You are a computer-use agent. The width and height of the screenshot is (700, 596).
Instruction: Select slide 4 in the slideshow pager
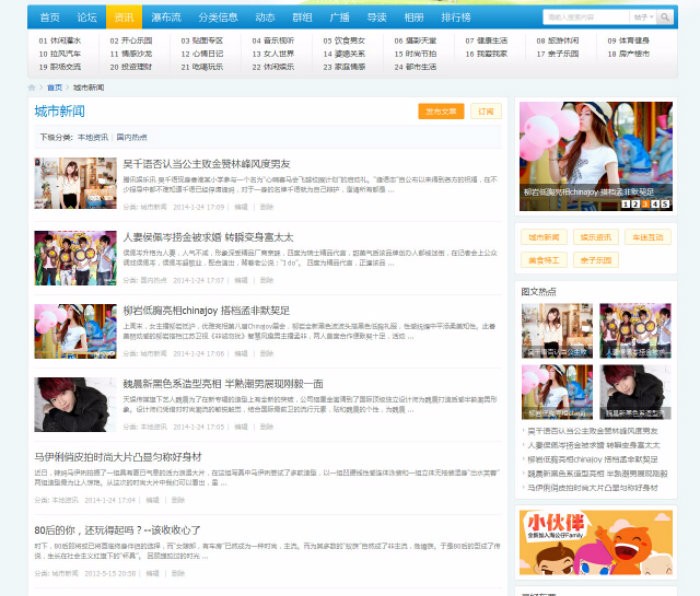pyautogui.click(x=655, y=204)
